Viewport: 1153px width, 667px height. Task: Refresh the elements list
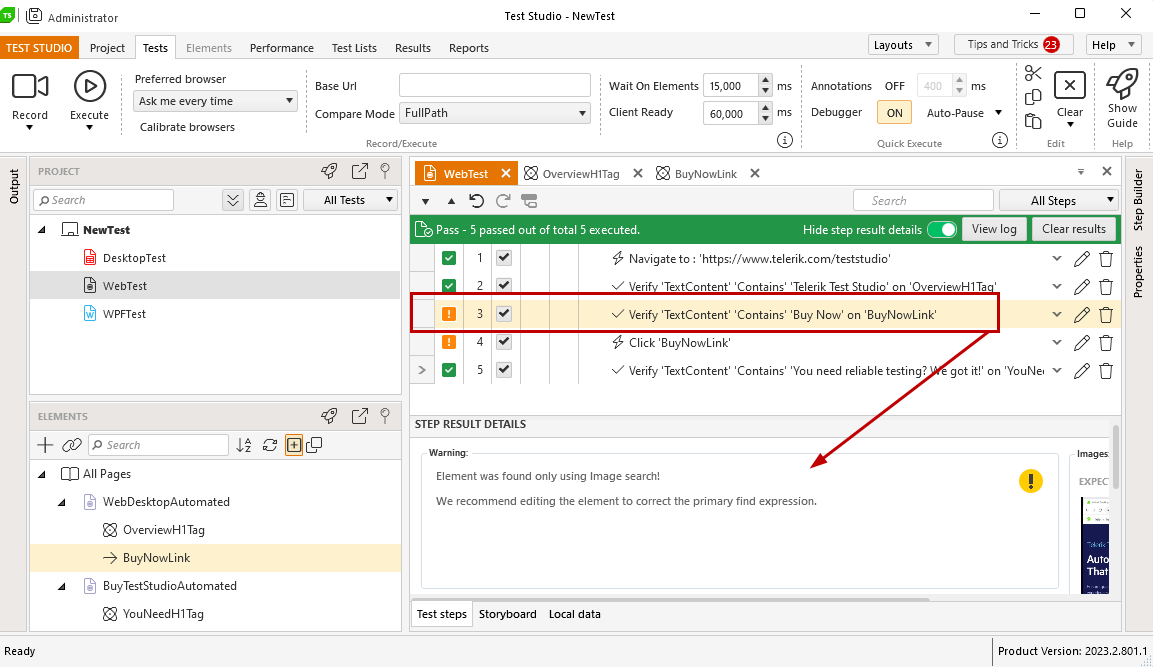(270, 445)
